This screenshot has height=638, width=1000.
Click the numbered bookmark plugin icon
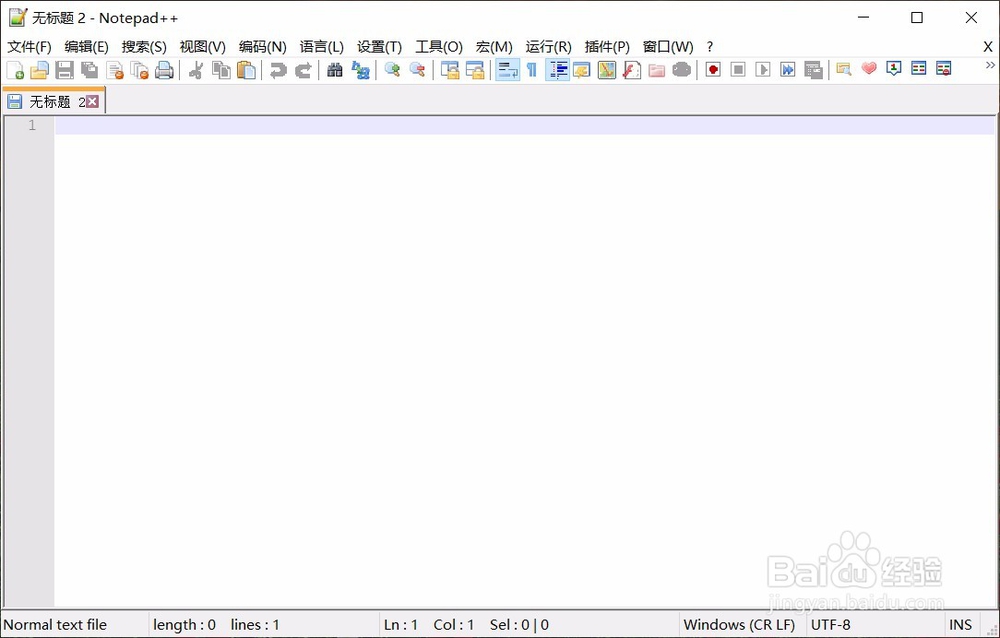pos(893,68)
